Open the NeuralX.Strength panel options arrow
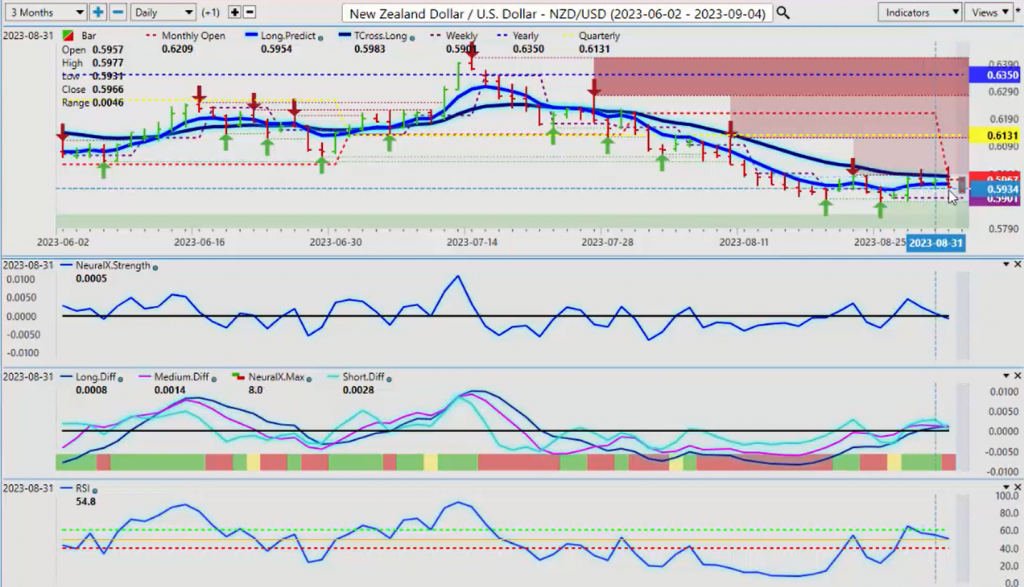1024x587 pixels. click(x=1006, y=264)
